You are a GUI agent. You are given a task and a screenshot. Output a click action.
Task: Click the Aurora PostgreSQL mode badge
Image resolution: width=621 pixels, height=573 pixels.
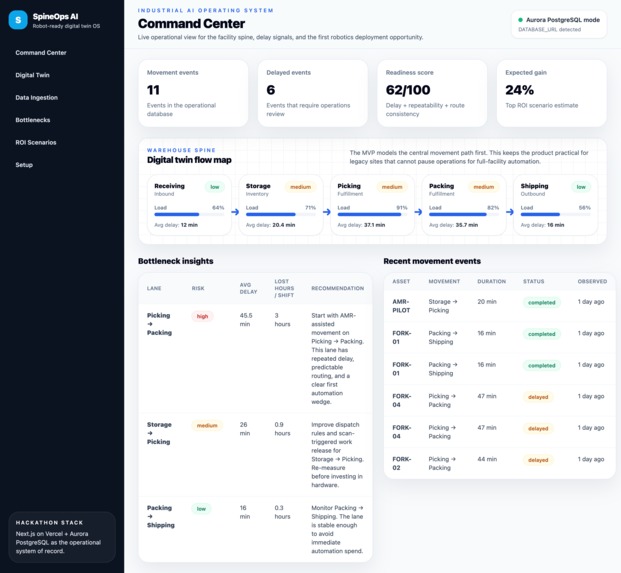coord(559,24)
